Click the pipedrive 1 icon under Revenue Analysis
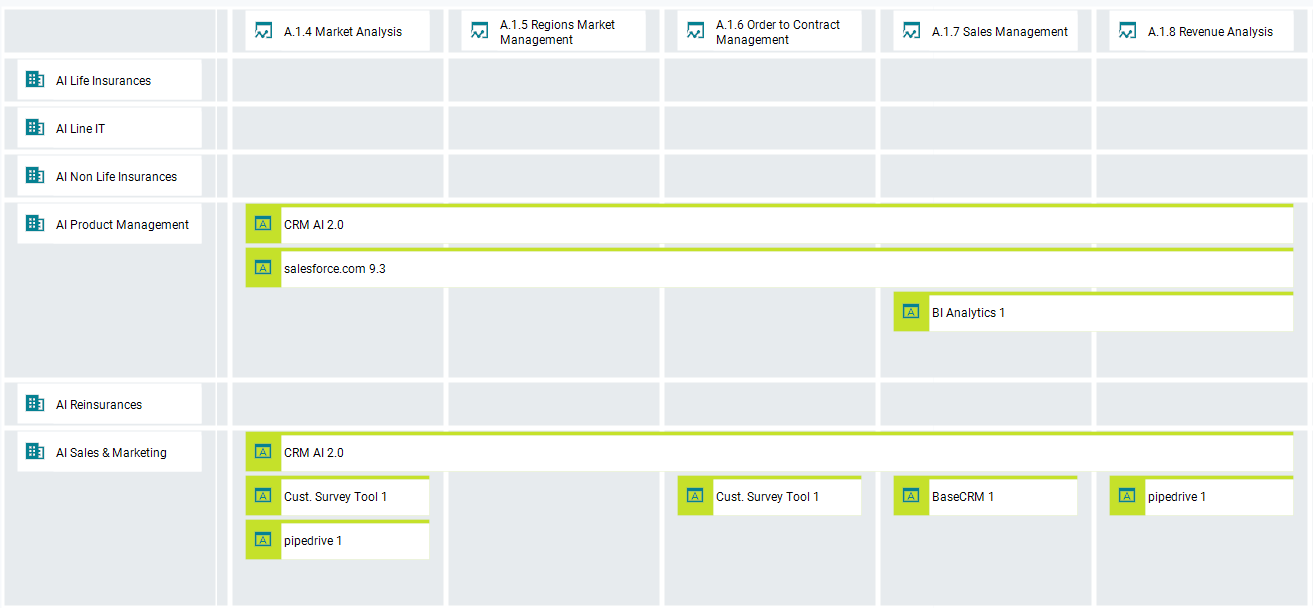The height and width of the screenshot is (608, 1313). [x=1127, y=495]
